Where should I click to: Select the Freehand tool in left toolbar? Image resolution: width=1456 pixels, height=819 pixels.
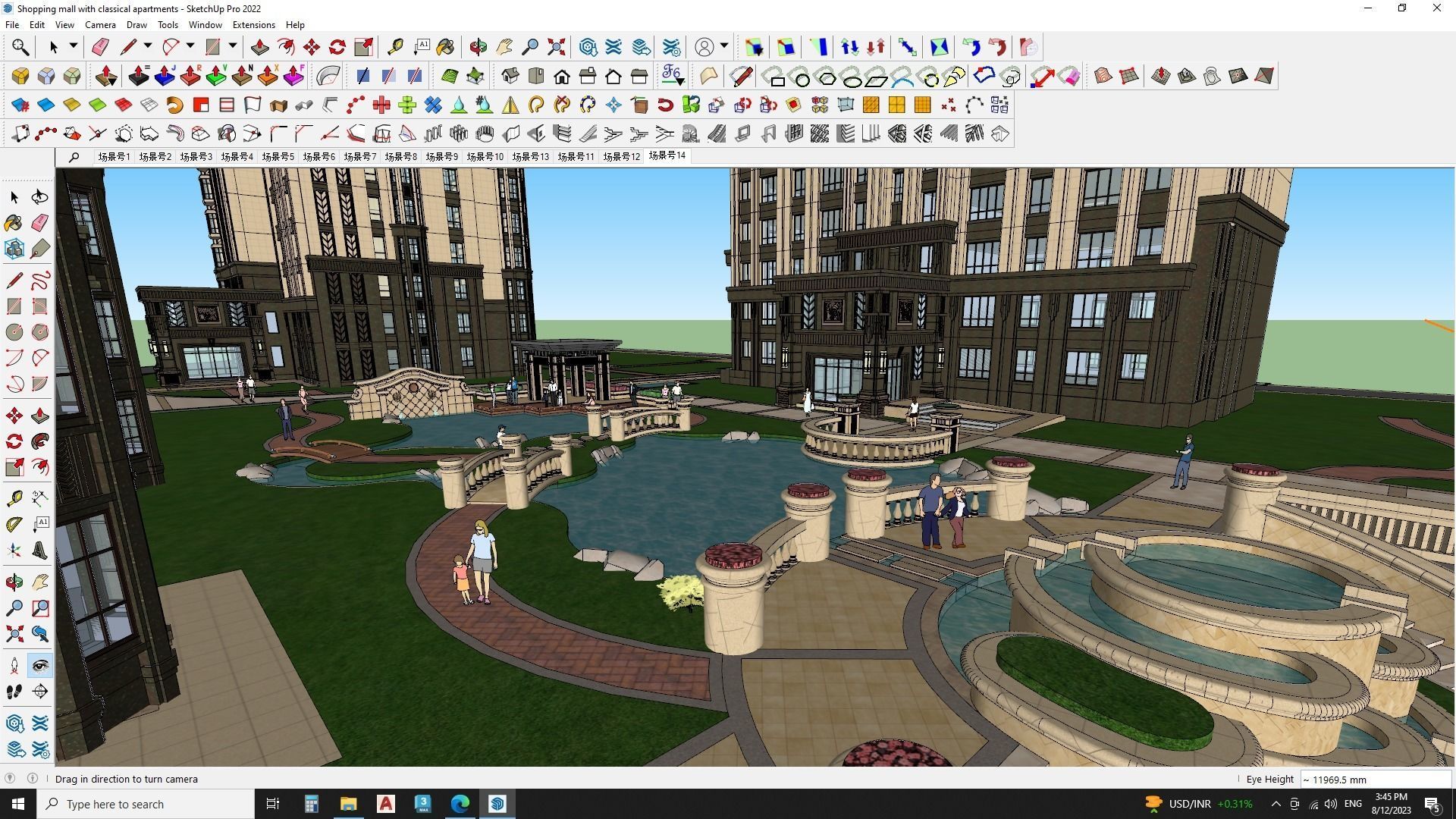(40, 281)
